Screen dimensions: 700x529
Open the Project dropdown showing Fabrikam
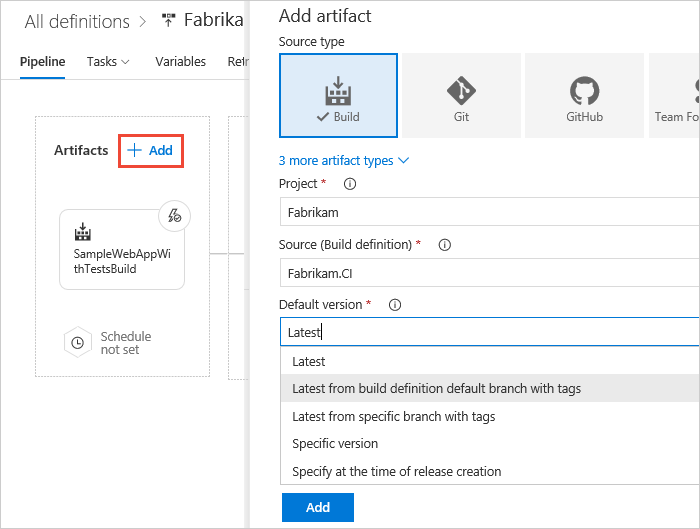pos(490,212)
